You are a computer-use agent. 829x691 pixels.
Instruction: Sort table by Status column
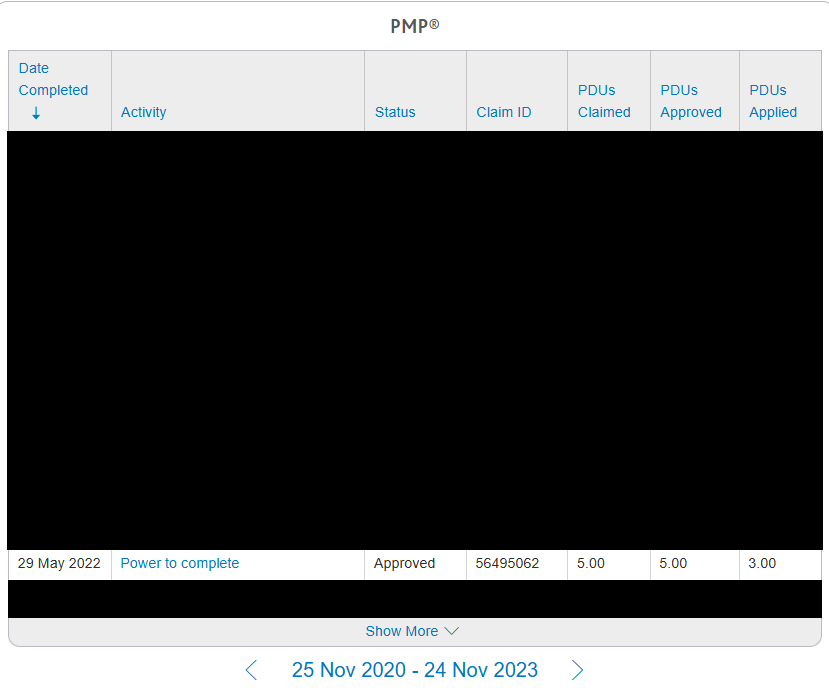point(395,112)
